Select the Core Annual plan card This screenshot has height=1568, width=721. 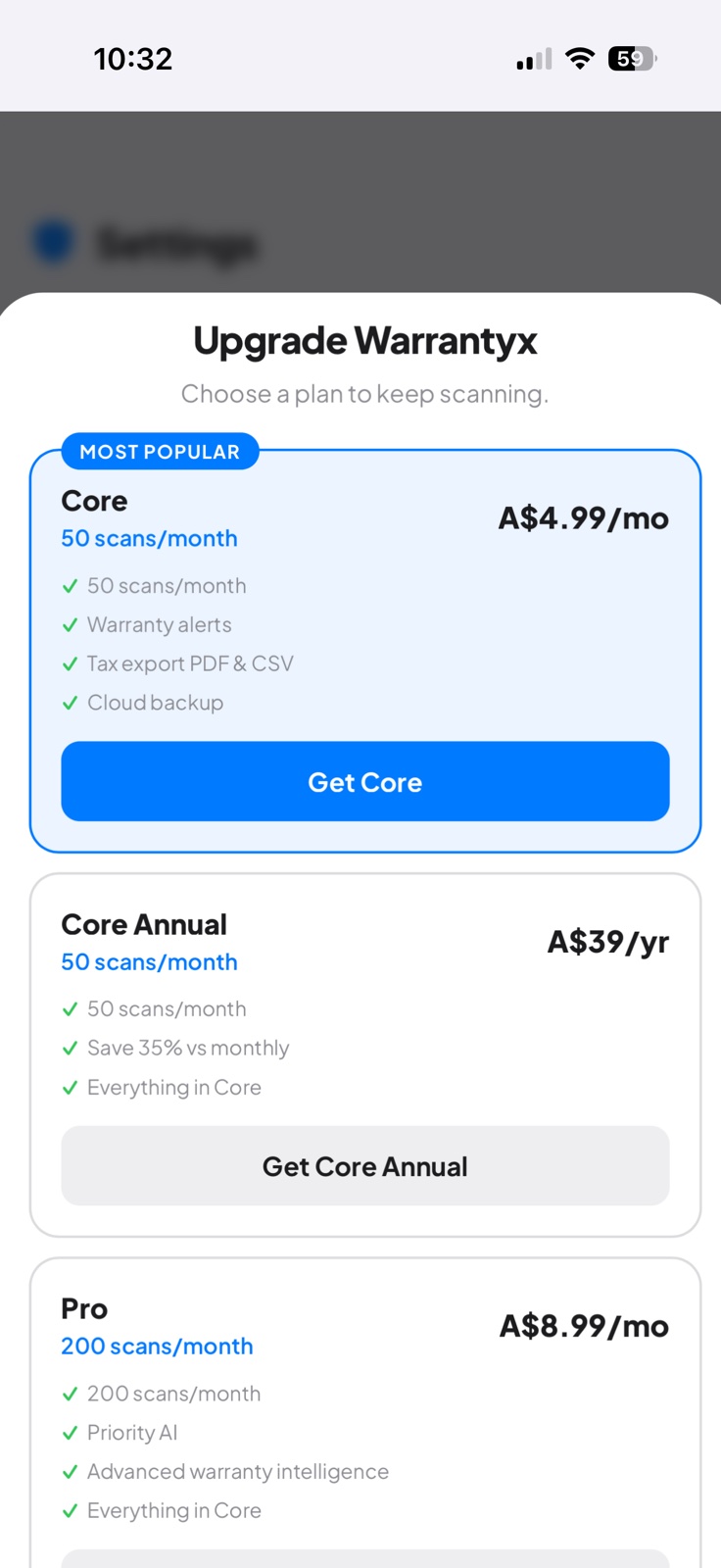[x=364, y=1053]
